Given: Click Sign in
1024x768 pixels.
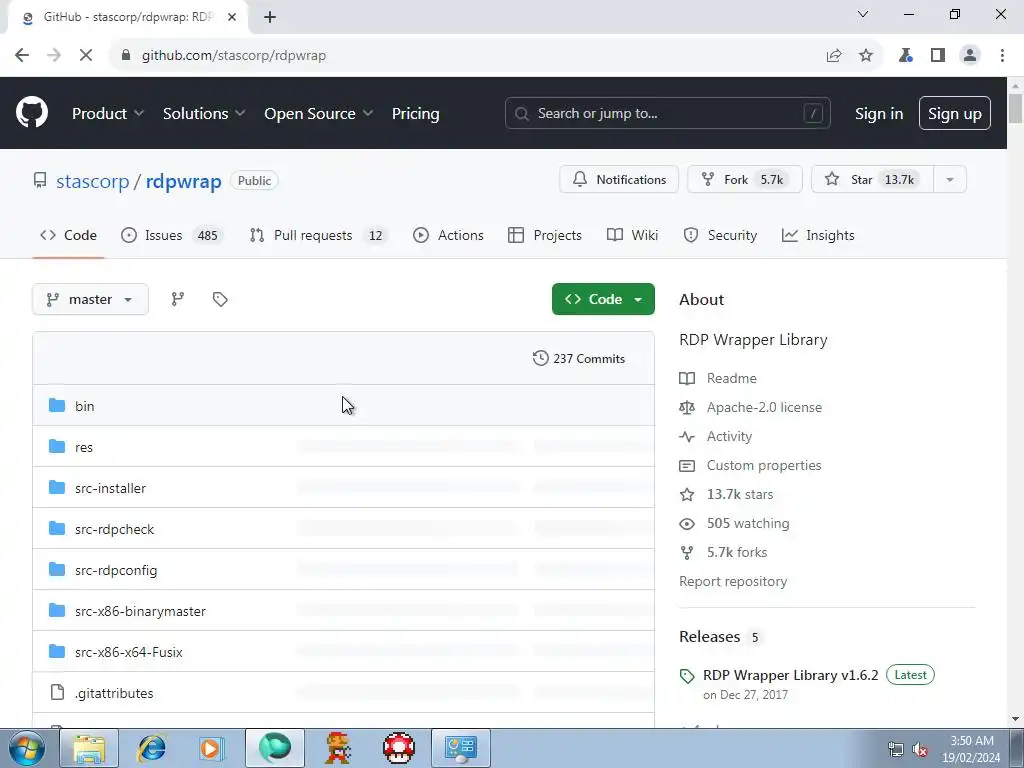Looking at the screenshot, I should pyautogui.click(x=879, y=114).
